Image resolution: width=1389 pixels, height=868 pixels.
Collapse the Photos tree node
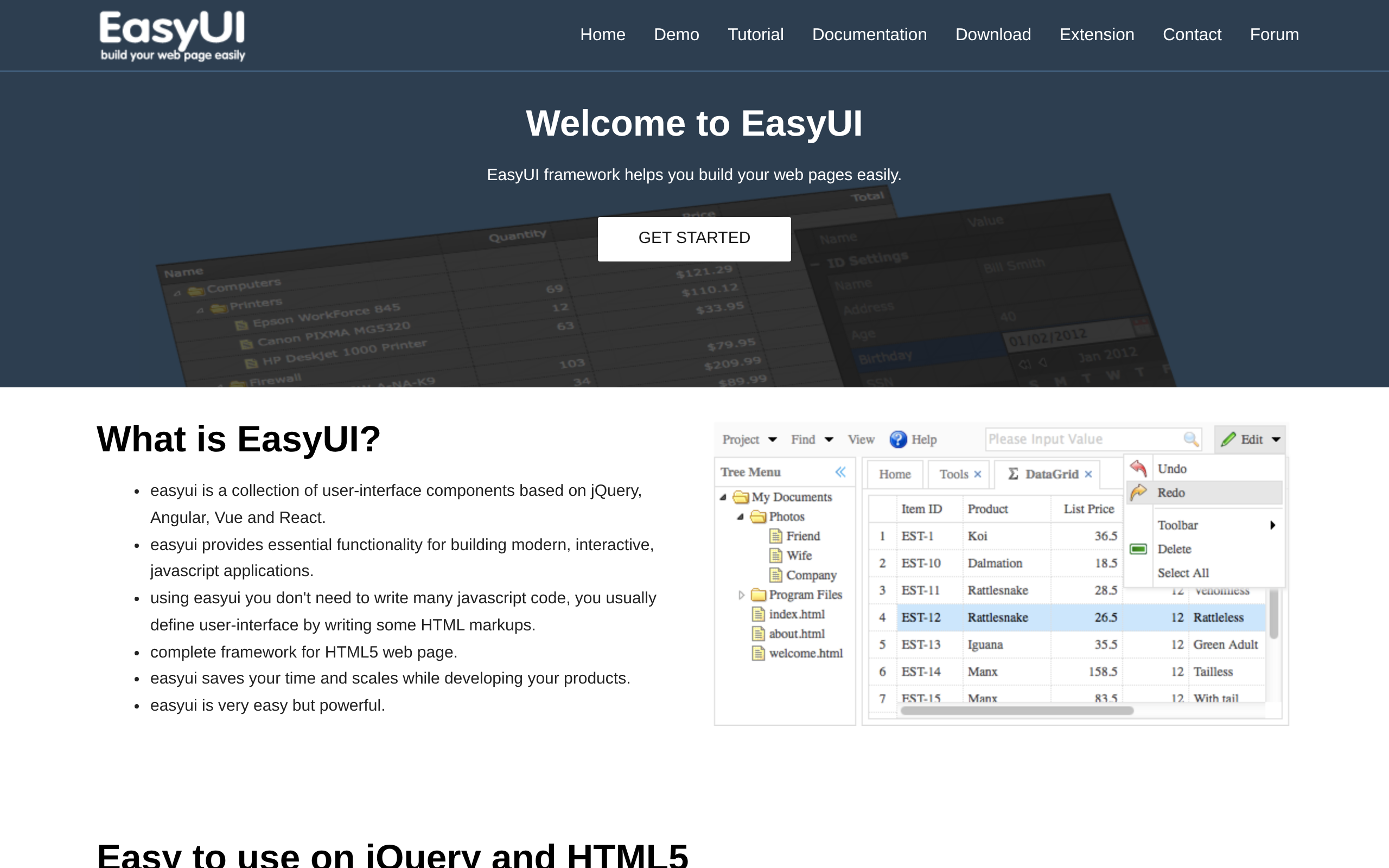741,516
